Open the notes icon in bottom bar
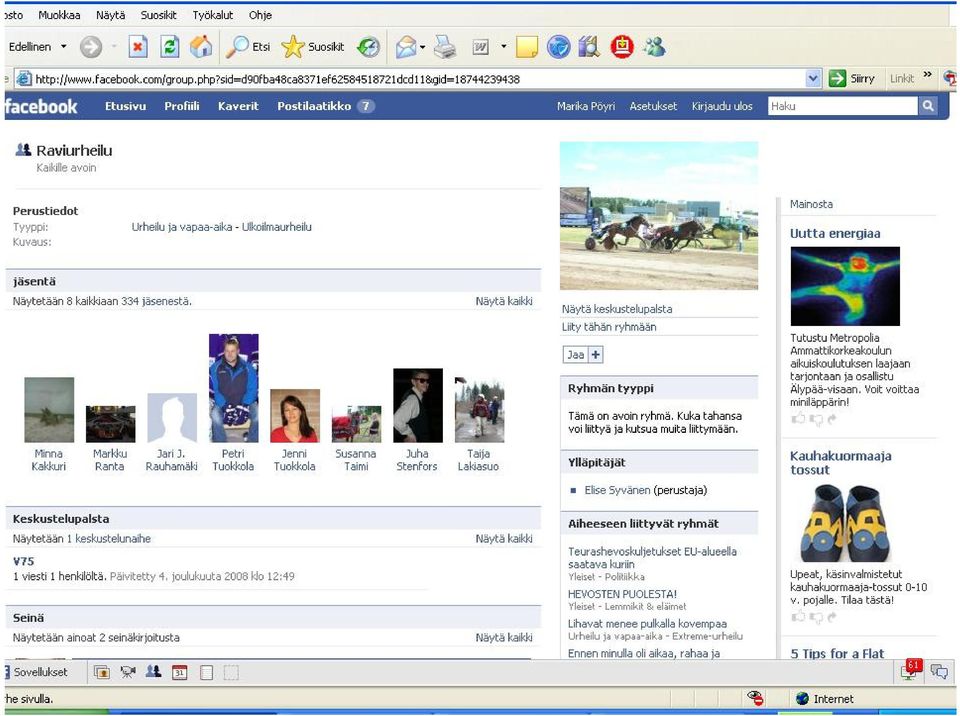This screenshot has width=960, height=716. (x=206, y=673)
